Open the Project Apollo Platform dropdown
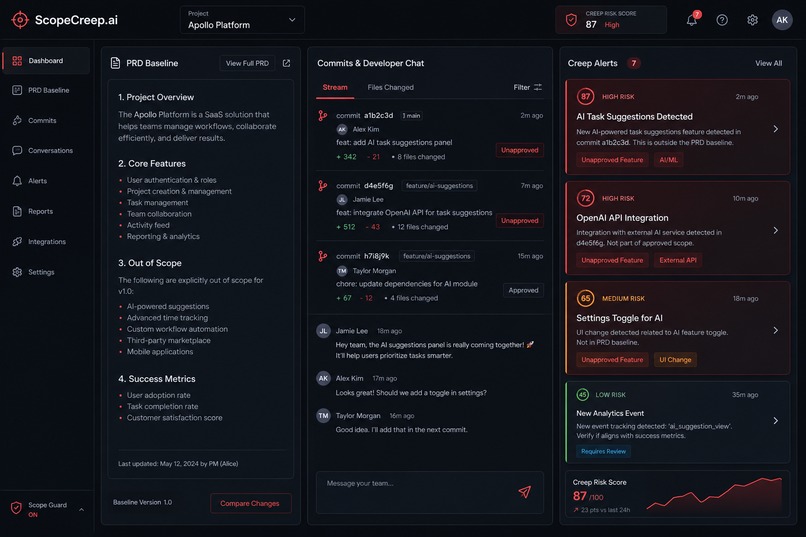The height and width of the screenshot is (537, 806). coord(242,20)
